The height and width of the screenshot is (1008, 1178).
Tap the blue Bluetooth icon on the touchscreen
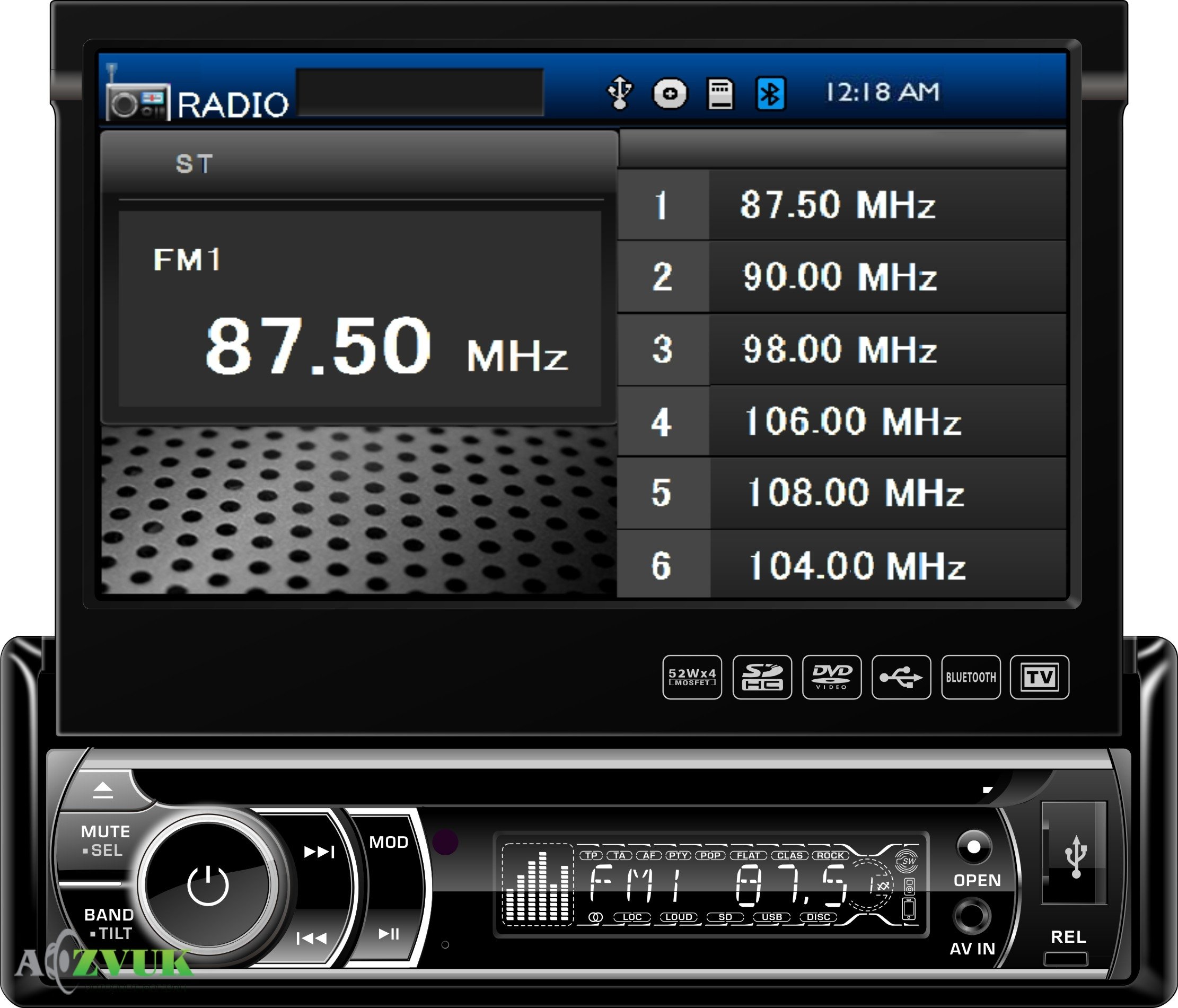770,94
